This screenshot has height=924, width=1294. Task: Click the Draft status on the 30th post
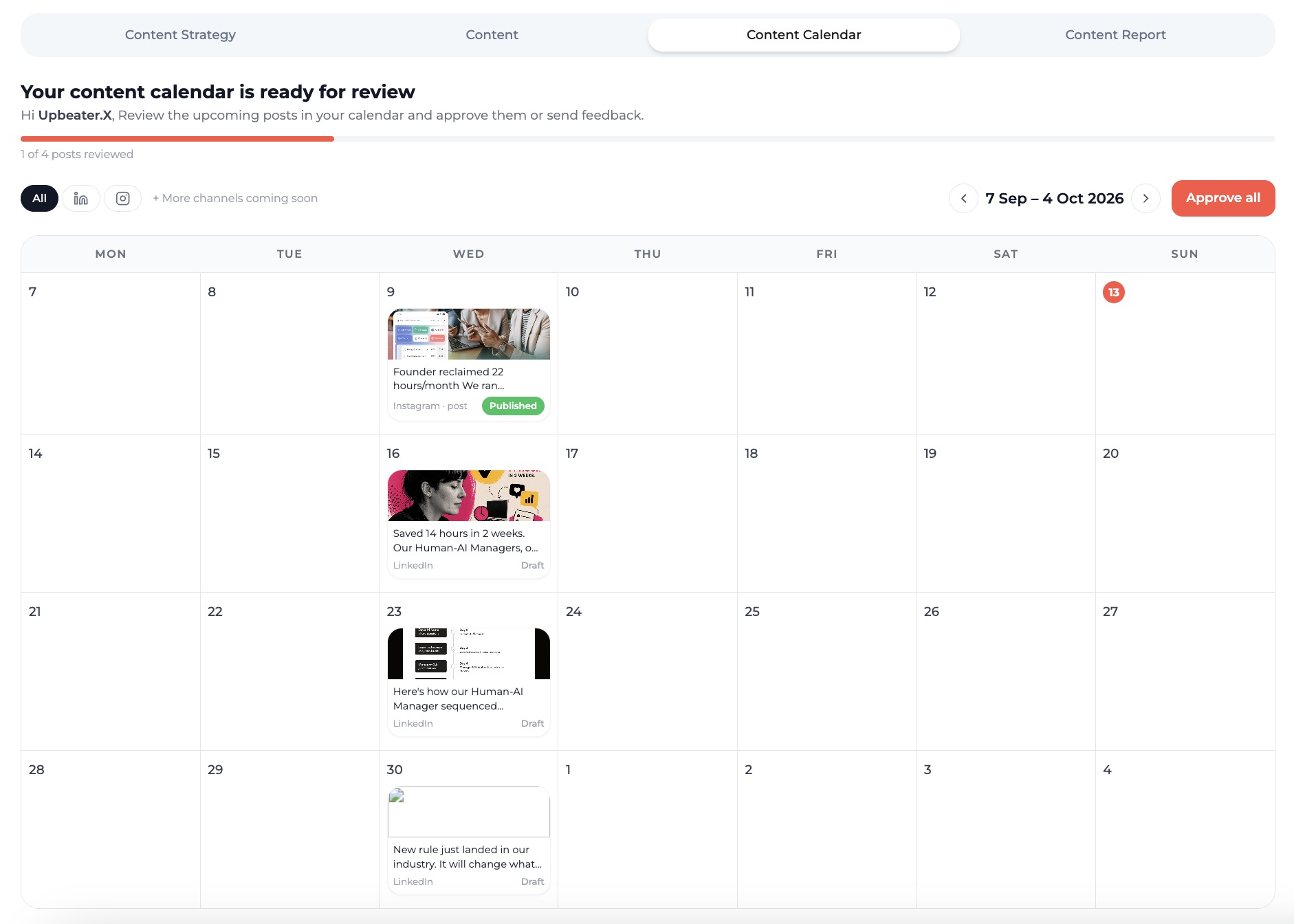532,881
